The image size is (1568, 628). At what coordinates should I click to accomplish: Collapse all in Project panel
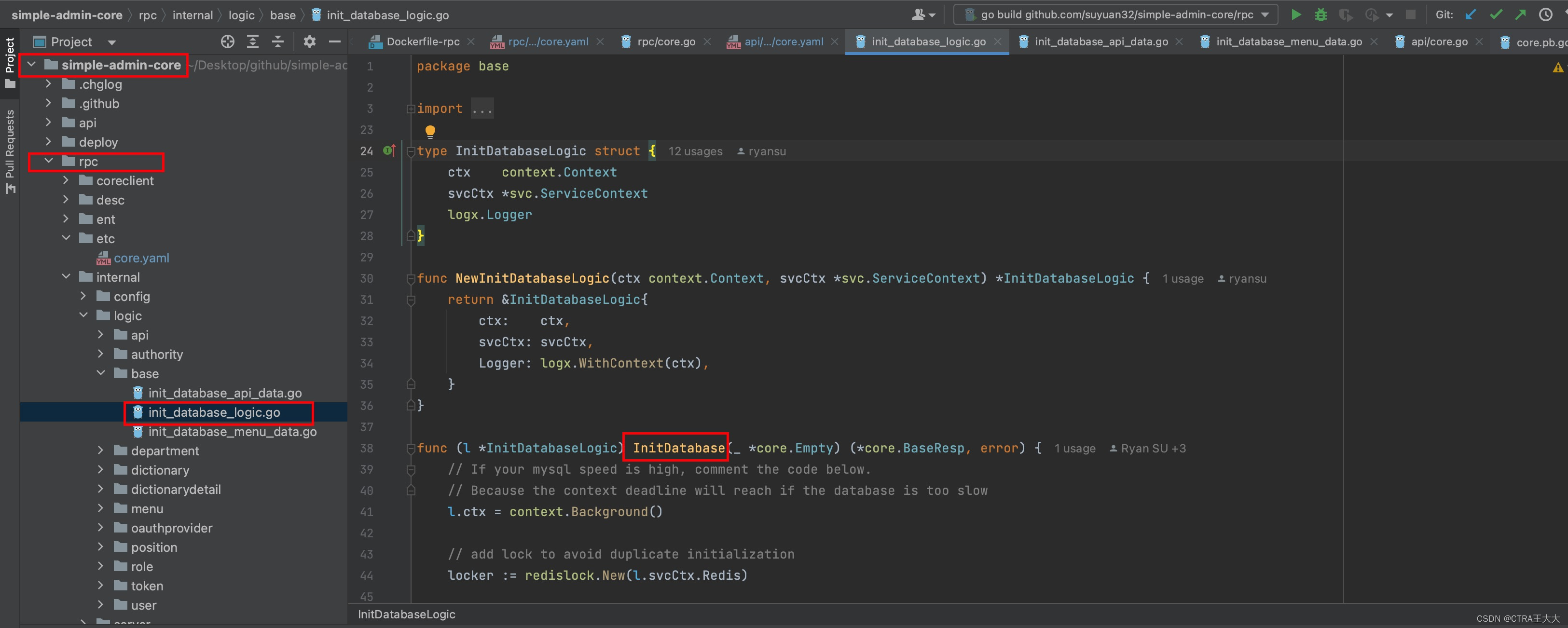(x=277, y=41)
